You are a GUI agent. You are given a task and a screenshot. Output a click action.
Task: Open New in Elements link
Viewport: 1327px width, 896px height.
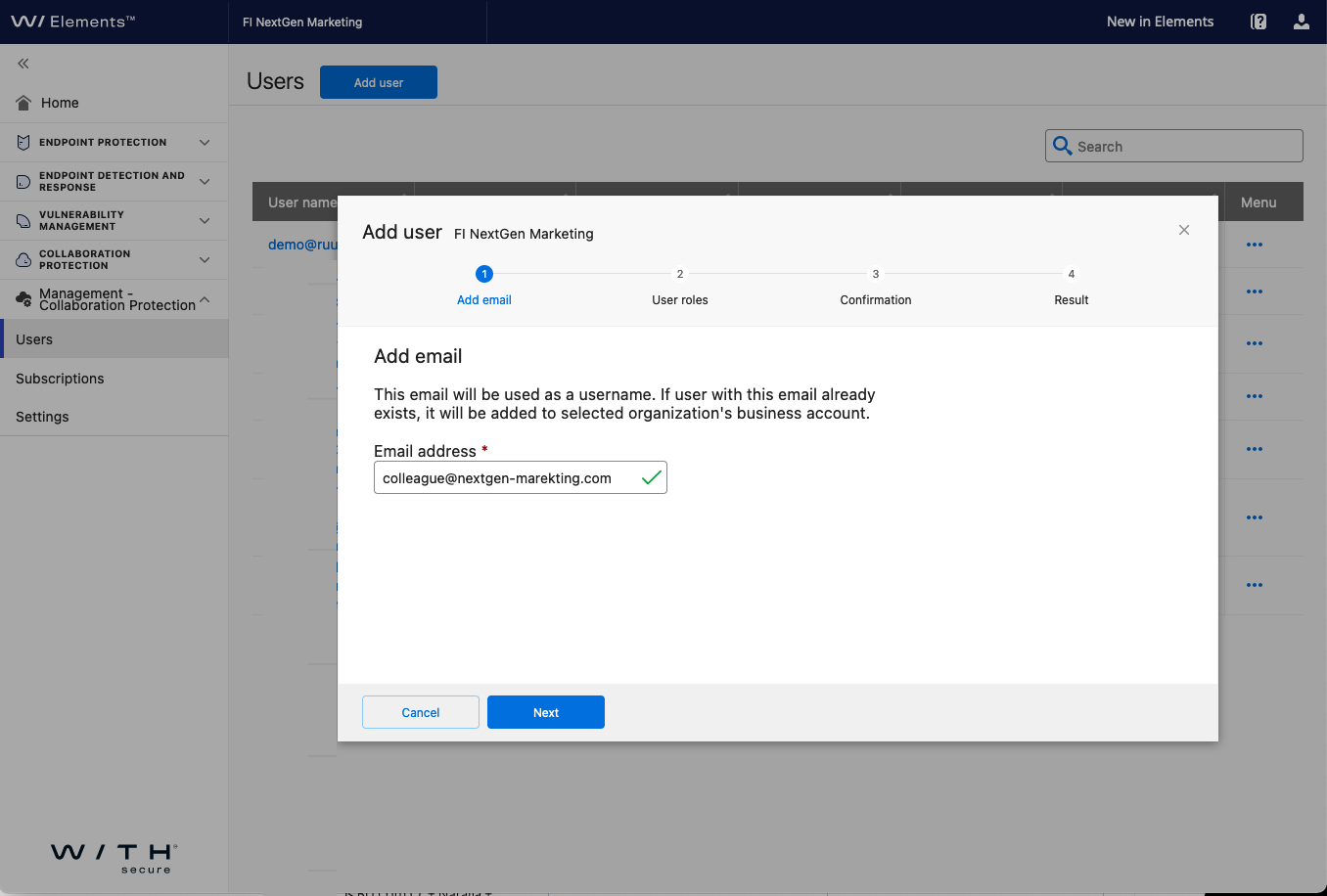(x=1160, y=22)
